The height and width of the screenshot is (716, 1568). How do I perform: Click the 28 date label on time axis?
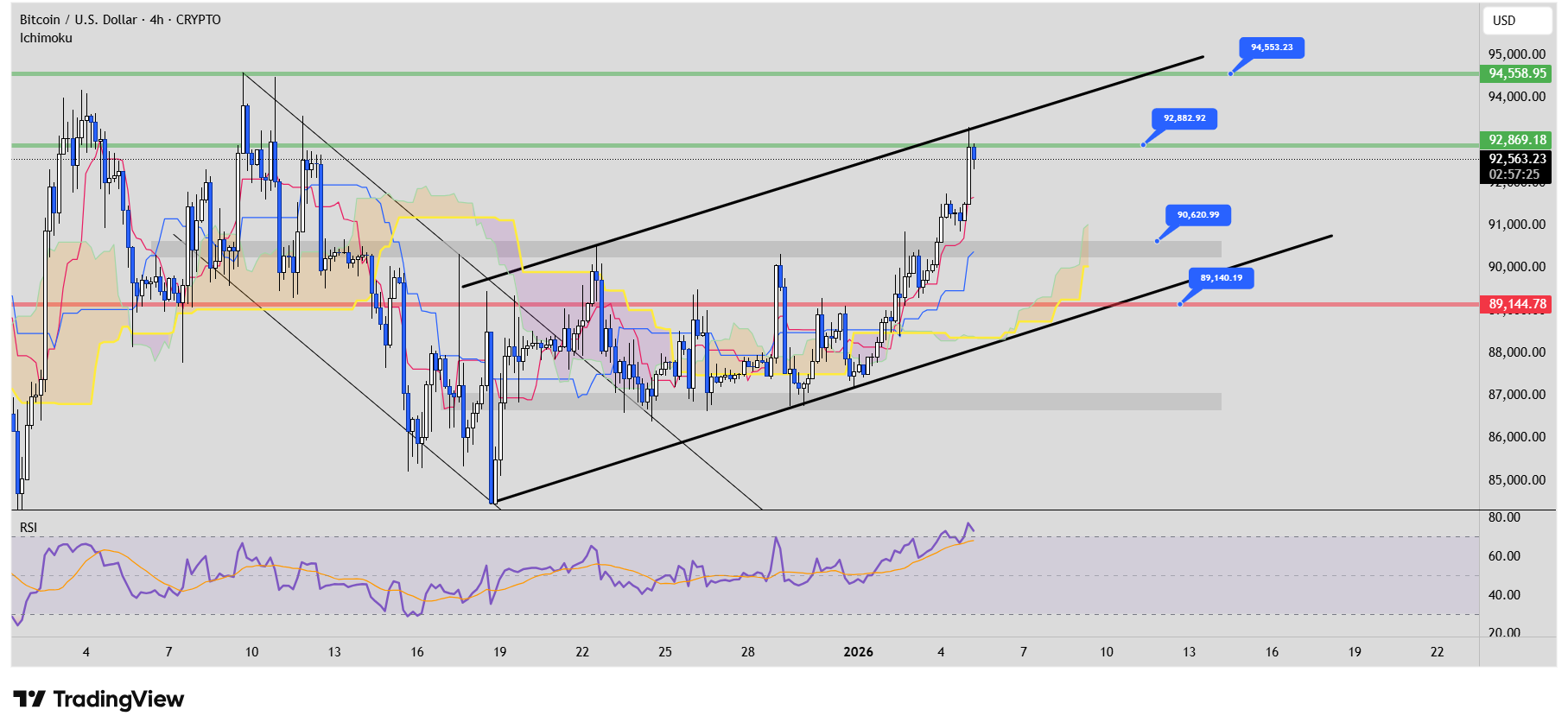click(x=747, y=652)
